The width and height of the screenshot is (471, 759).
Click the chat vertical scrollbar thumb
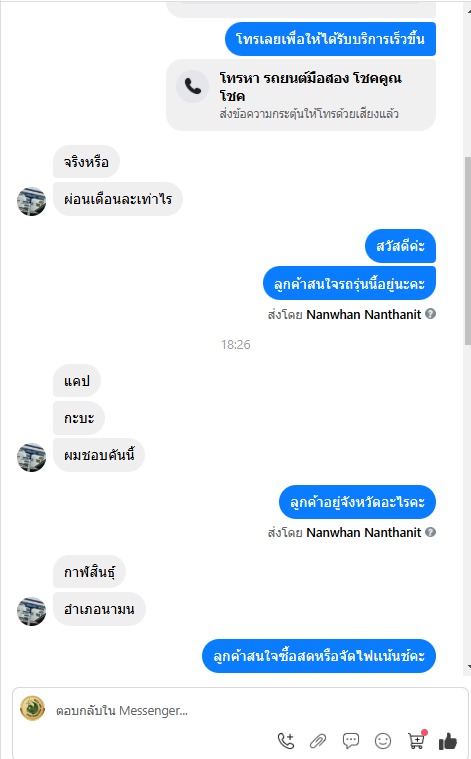467,250
